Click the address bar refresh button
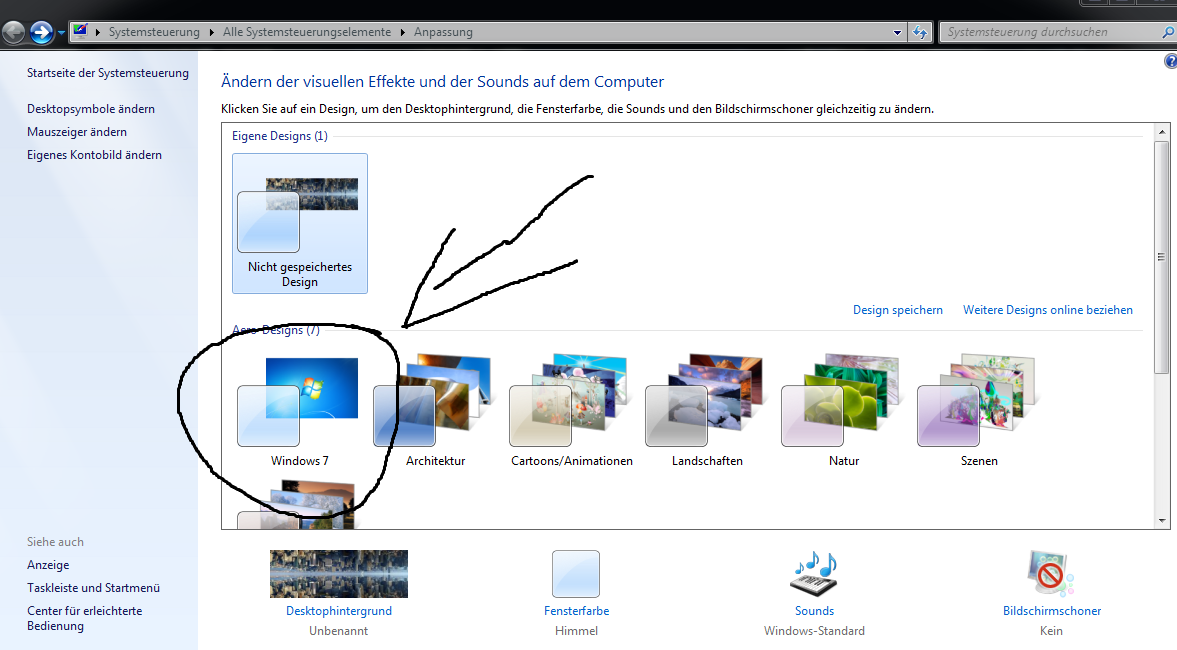The image size is (1177, 650). click(920, 32)
